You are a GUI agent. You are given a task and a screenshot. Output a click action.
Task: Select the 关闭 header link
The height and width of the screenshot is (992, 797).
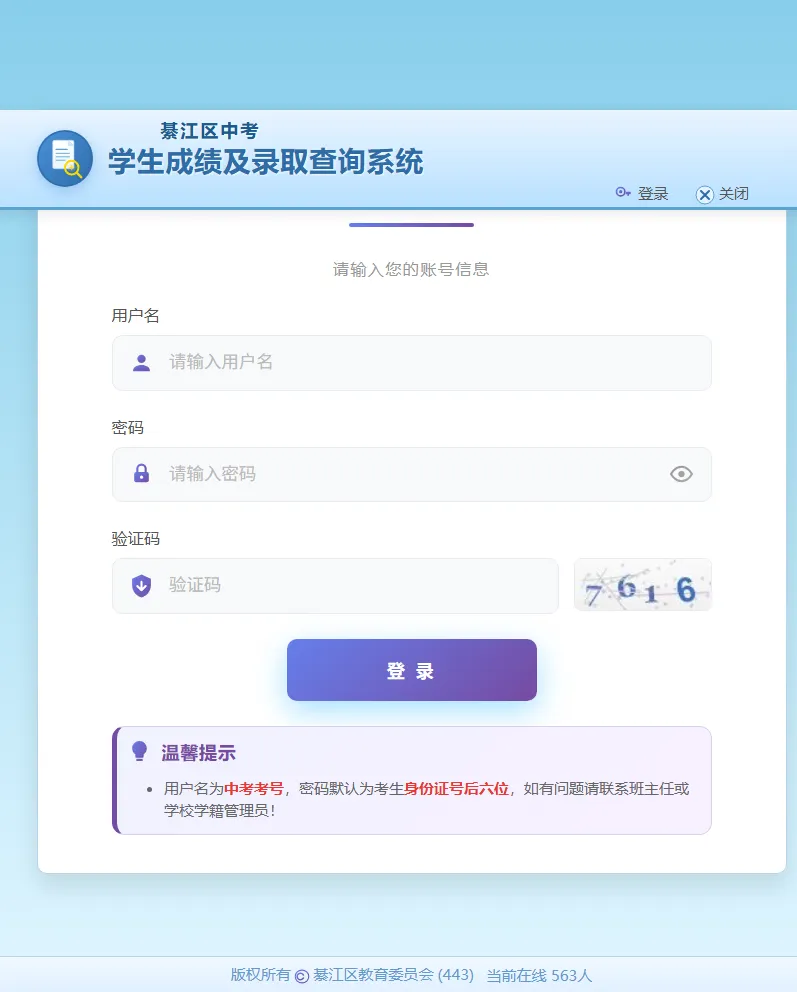pyautogui.click(x=734, y=194)
